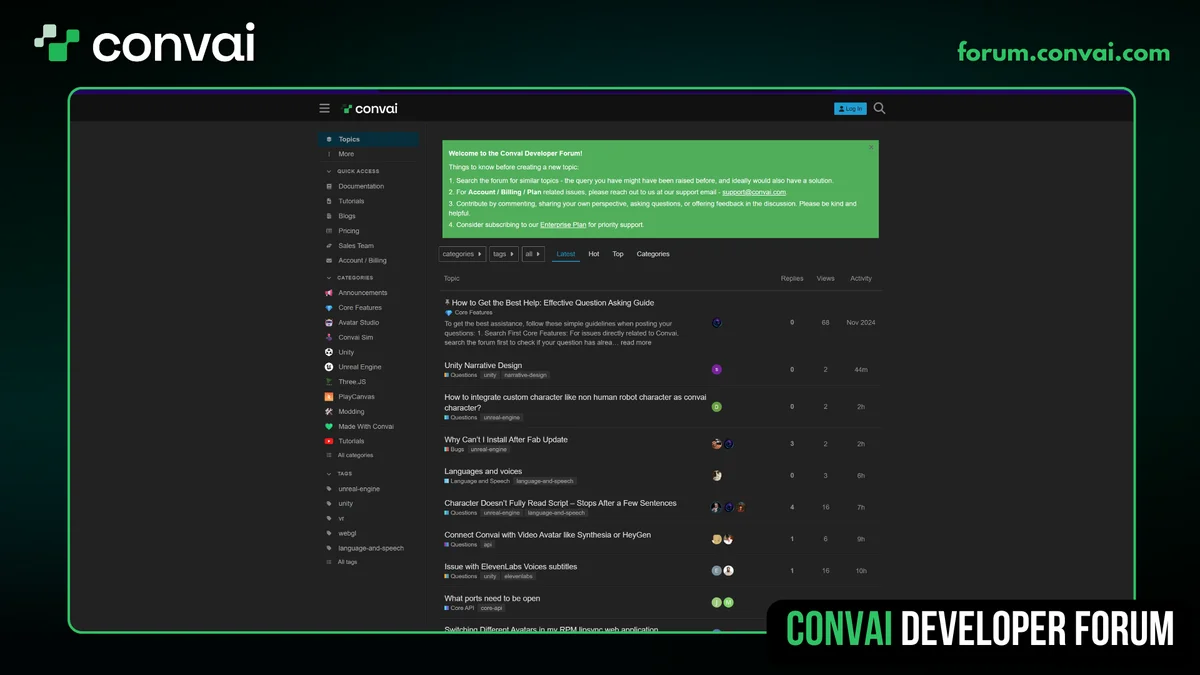This screenshot has width=1200, height=675.
Task: Select the Unreal Engine category icon
Action: pyautogui.click(x=329, y=367)
